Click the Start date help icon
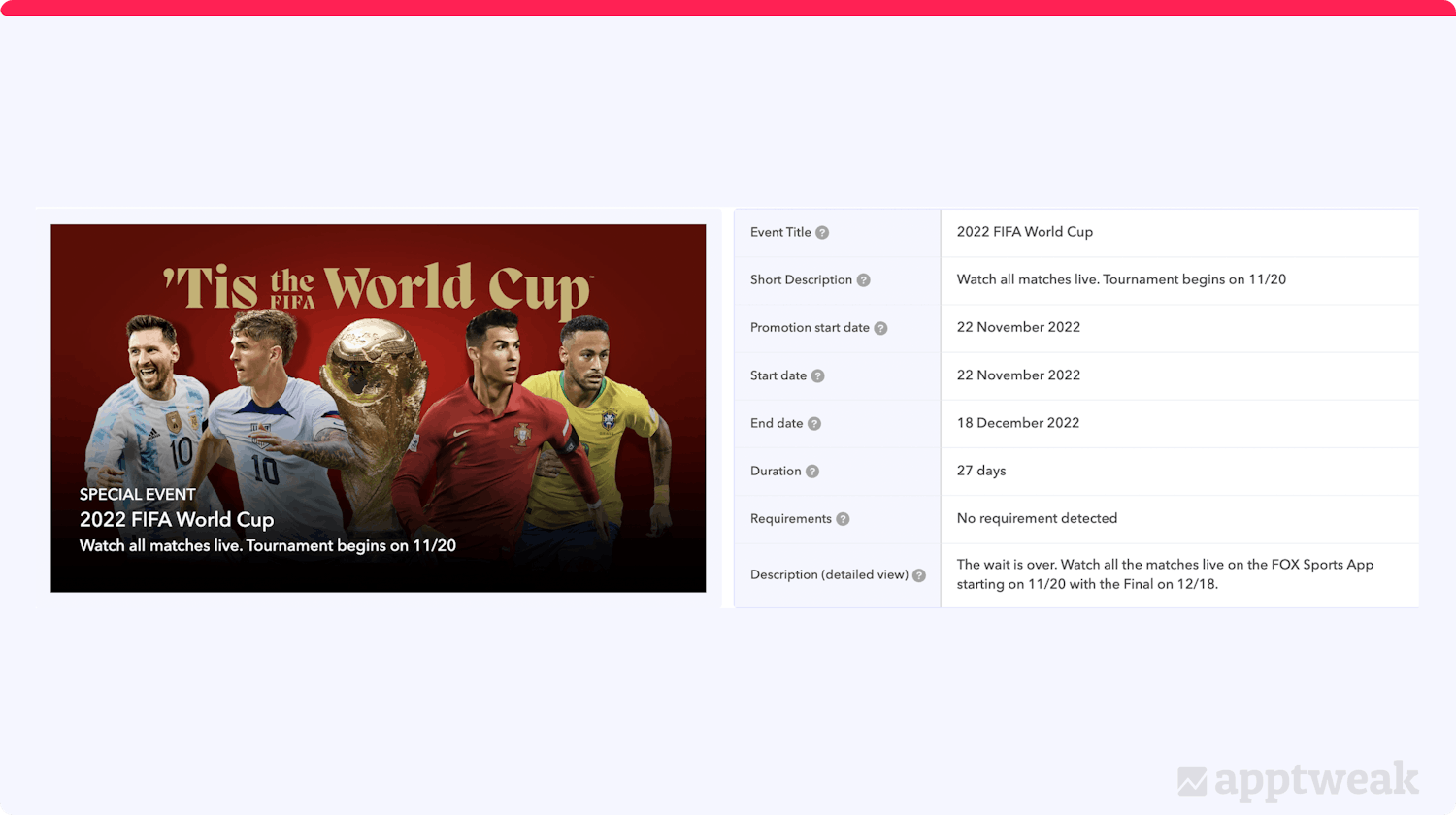Screen dimensions: 1456x815 pos(818,375)
